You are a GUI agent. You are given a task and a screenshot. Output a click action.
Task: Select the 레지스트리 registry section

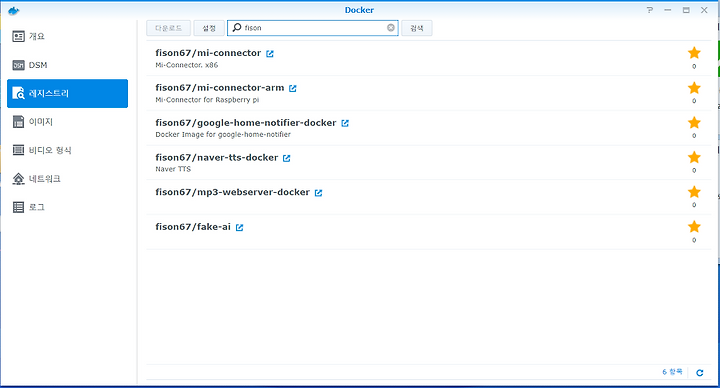pos(68,93)
